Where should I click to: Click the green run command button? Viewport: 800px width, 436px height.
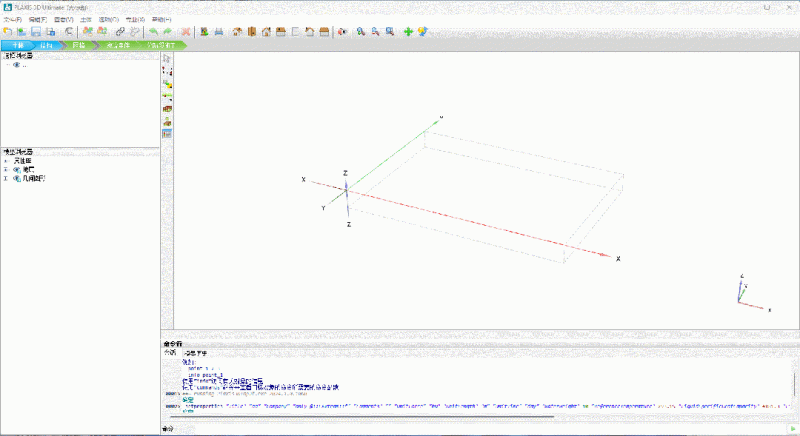coord(793,429)
